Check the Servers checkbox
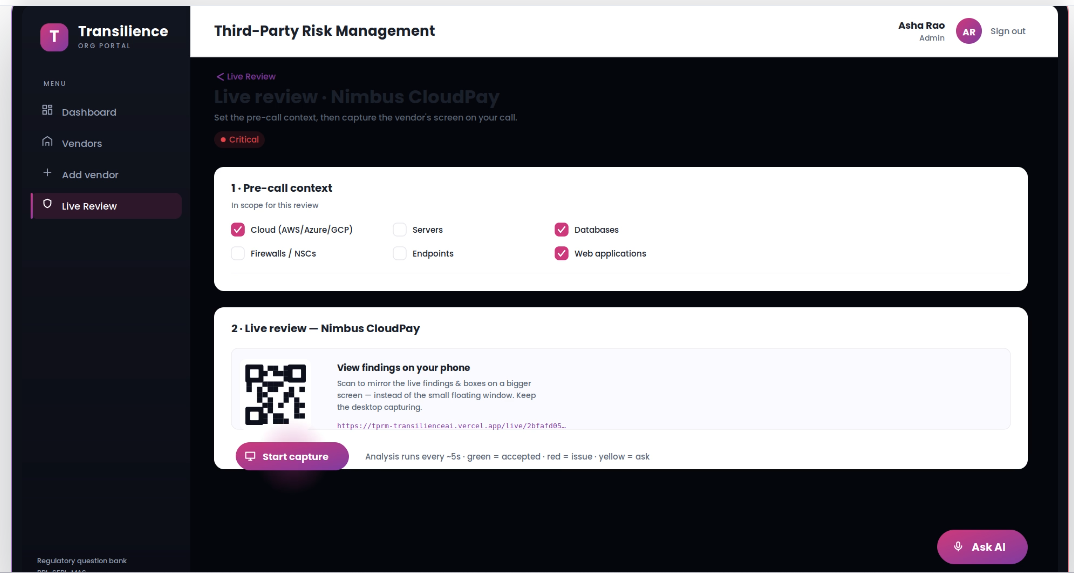This screenshot has width=1074, height=573. (x=399, y=230)
